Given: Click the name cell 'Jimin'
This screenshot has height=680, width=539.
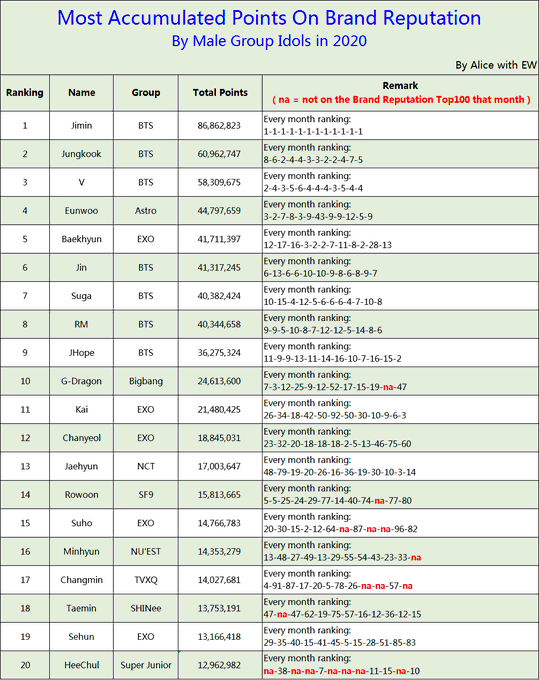Looking at the screenshot, I should 82,126.
